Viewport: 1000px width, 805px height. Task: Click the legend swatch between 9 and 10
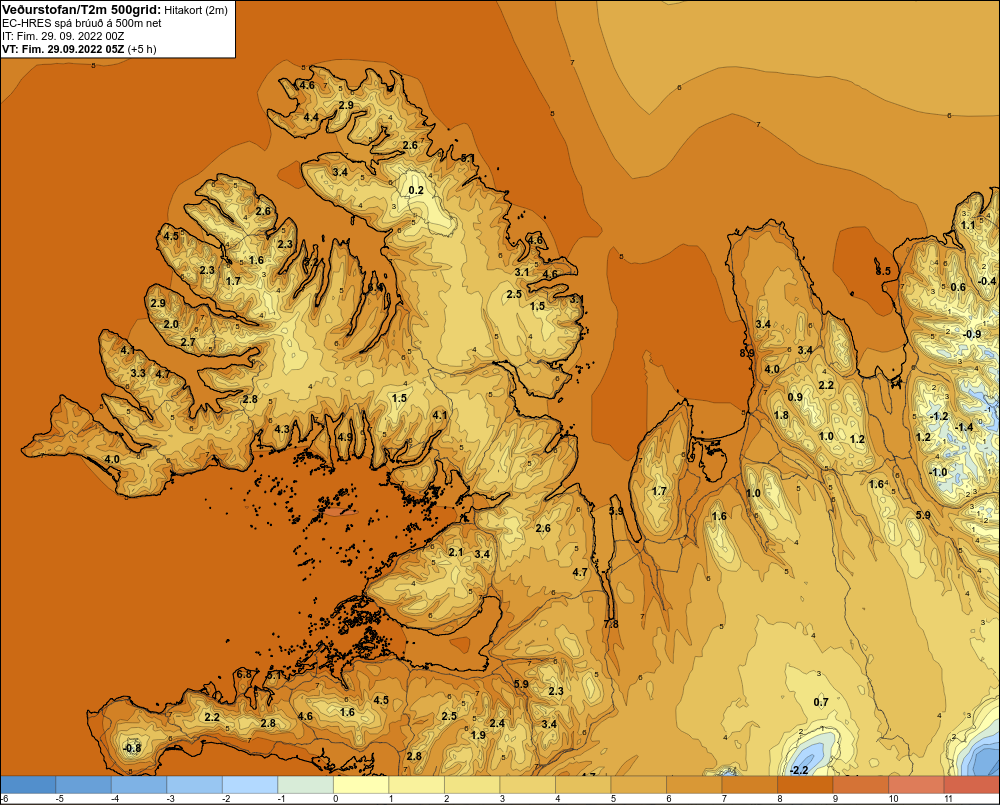pyautogui.click(x=860, y=785)
